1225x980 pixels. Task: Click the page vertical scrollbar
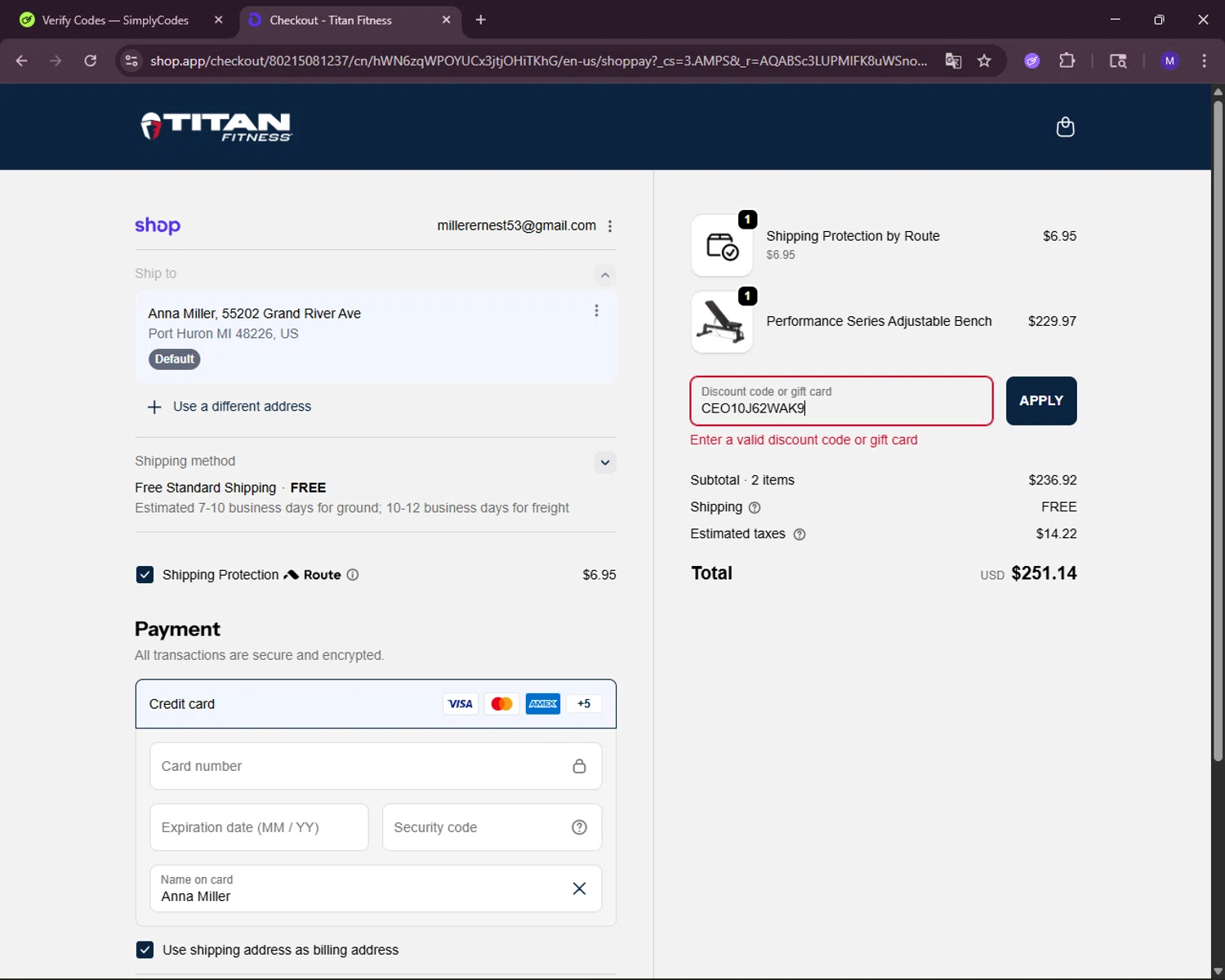click(1218, 431)
